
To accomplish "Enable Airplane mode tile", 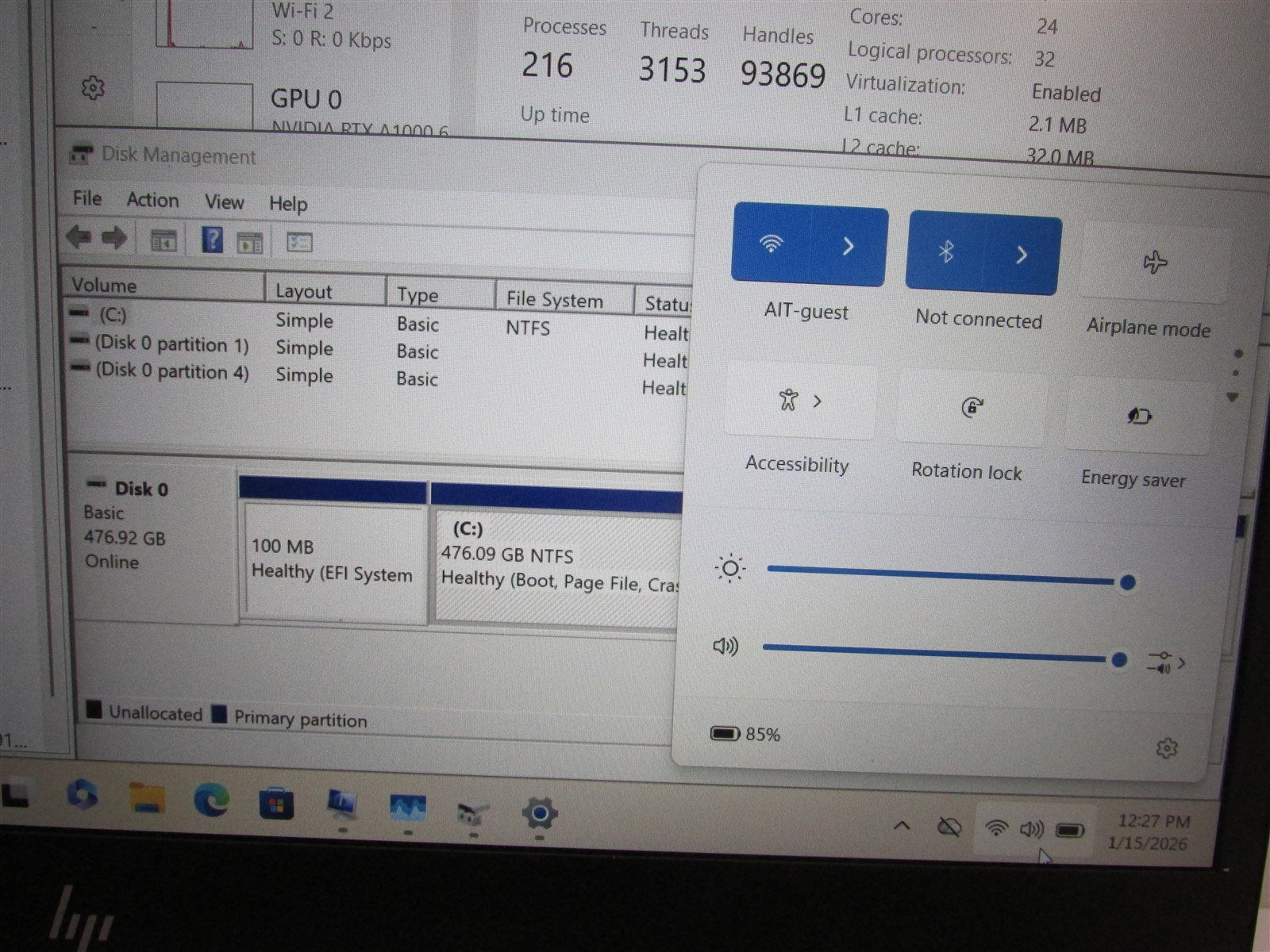I will pyautogui.click(x=1154, y=262).
